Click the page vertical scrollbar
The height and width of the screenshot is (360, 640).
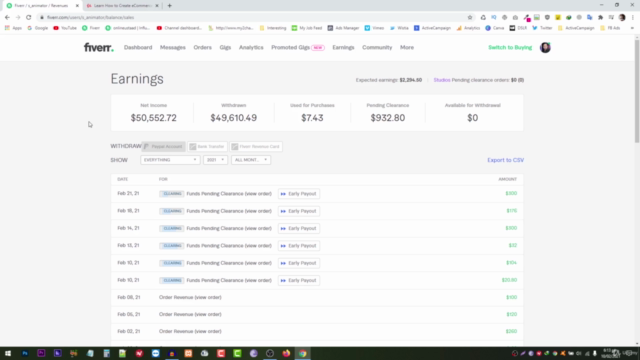click(637, 90)
